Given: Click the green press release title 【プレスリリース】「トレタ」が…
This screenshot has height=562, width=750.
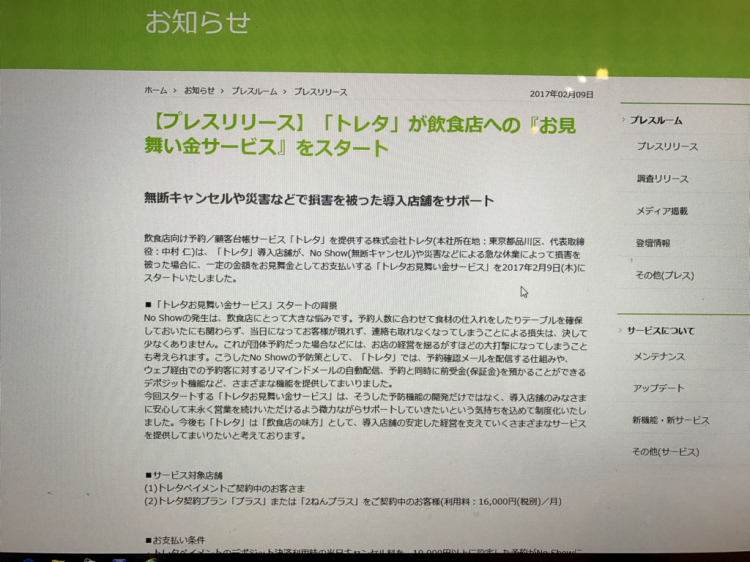Looking at the screenshot, I should (360, 136).
